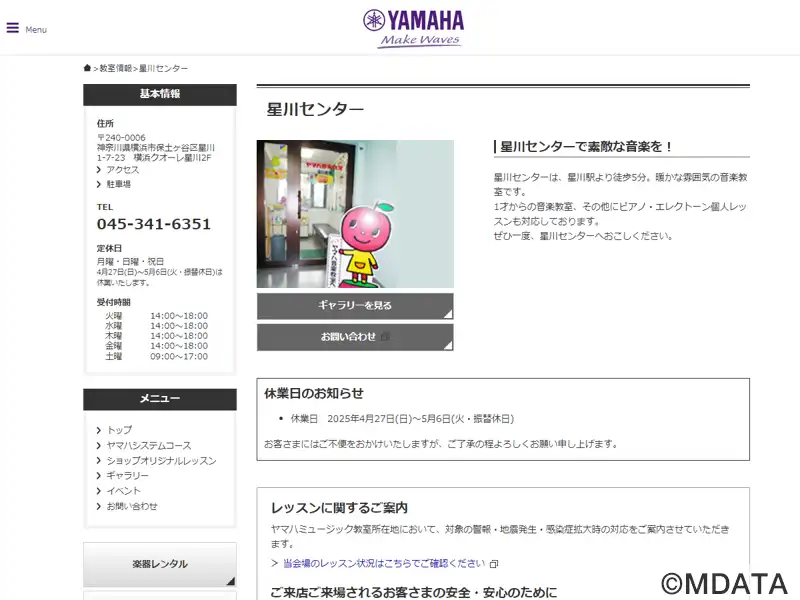Select ヤマハシステムコース in sidebar menu
Viewport: 800px width, 600px height.
(149, 445)
